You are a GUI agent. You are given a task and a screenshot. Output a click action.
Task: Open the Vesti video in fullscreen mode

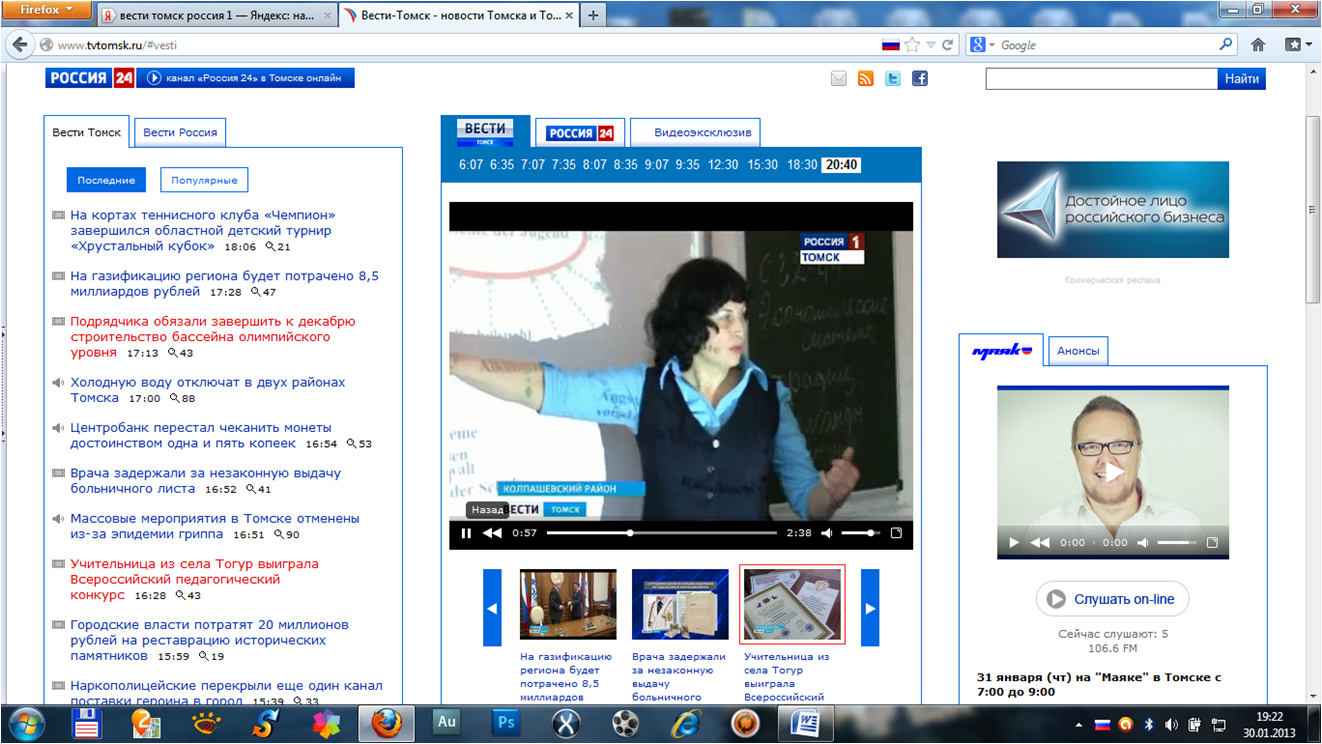pos(896,533)
